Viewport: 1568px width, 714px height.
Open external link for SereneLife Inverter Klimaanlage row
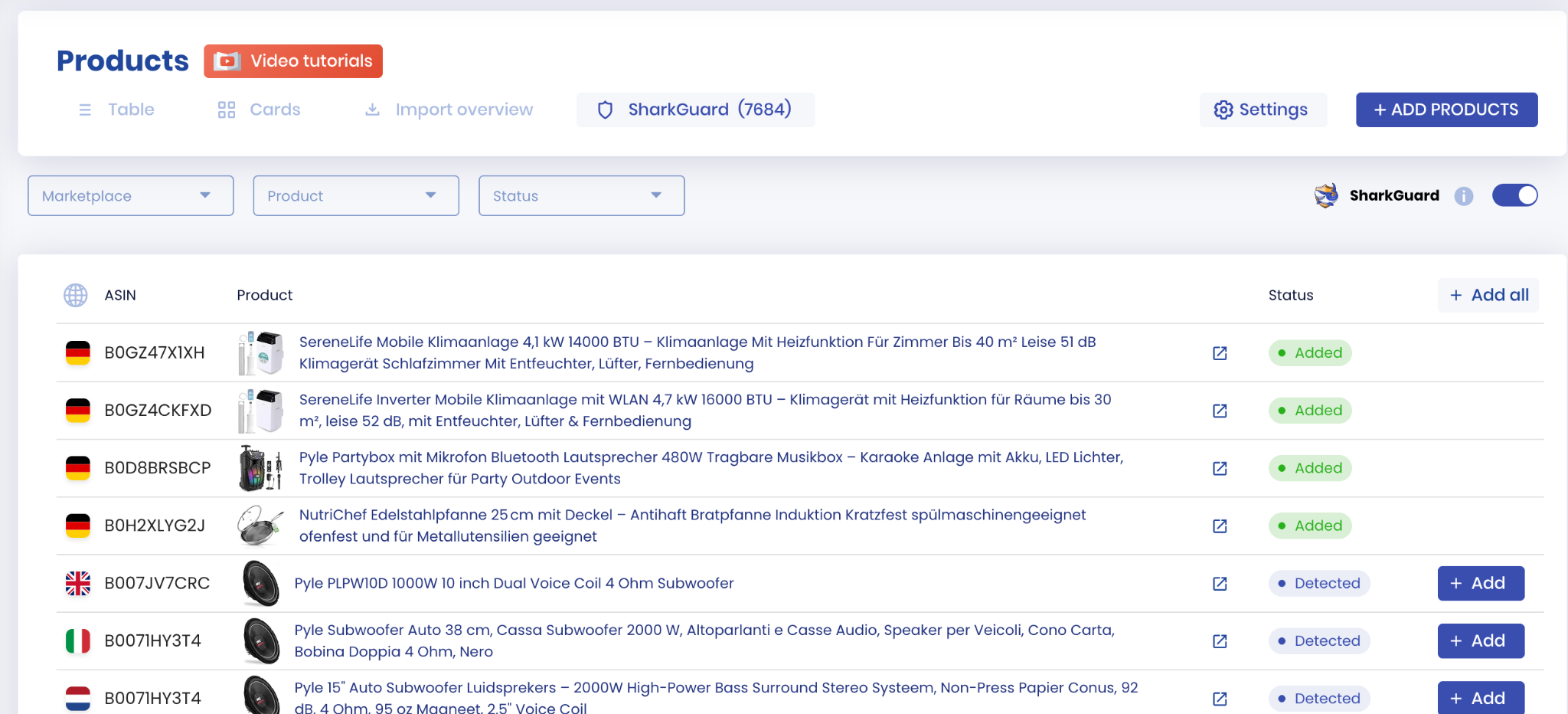[1220, 411]
